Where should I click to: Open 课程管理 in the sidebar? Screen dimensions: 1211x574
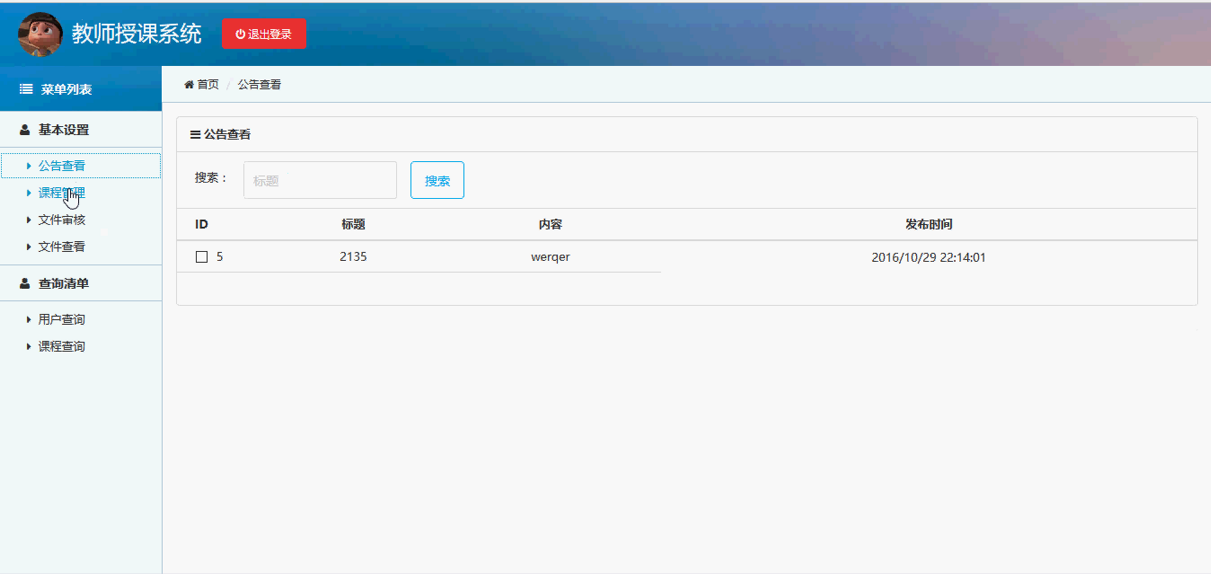[x=62, y=193]
